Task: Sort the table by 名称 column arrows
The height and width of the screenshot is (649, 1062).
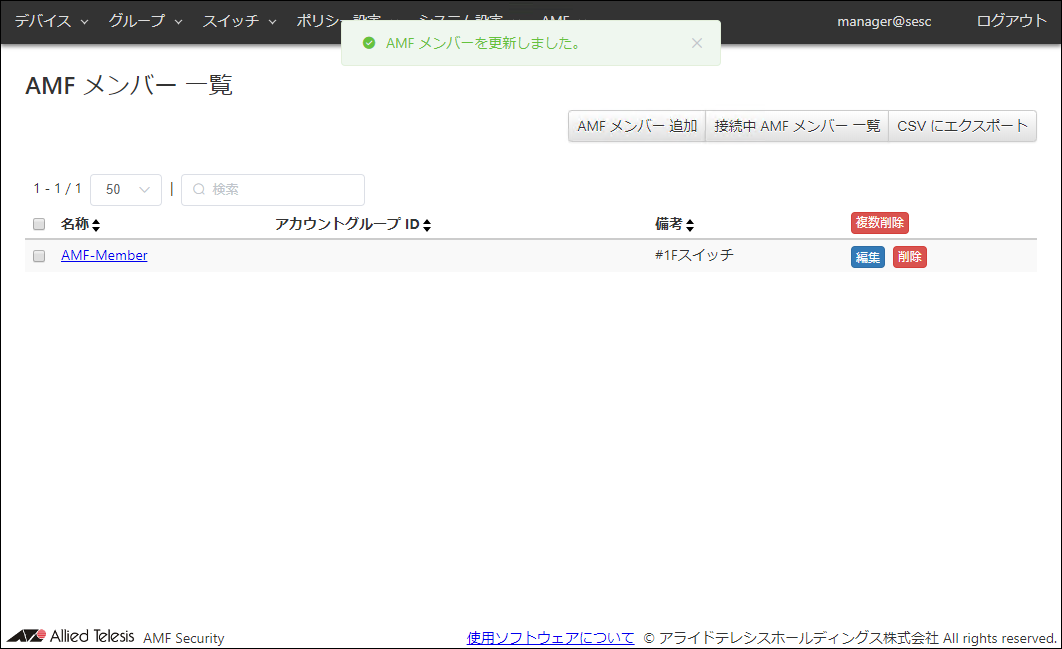Action: point(96,225)
